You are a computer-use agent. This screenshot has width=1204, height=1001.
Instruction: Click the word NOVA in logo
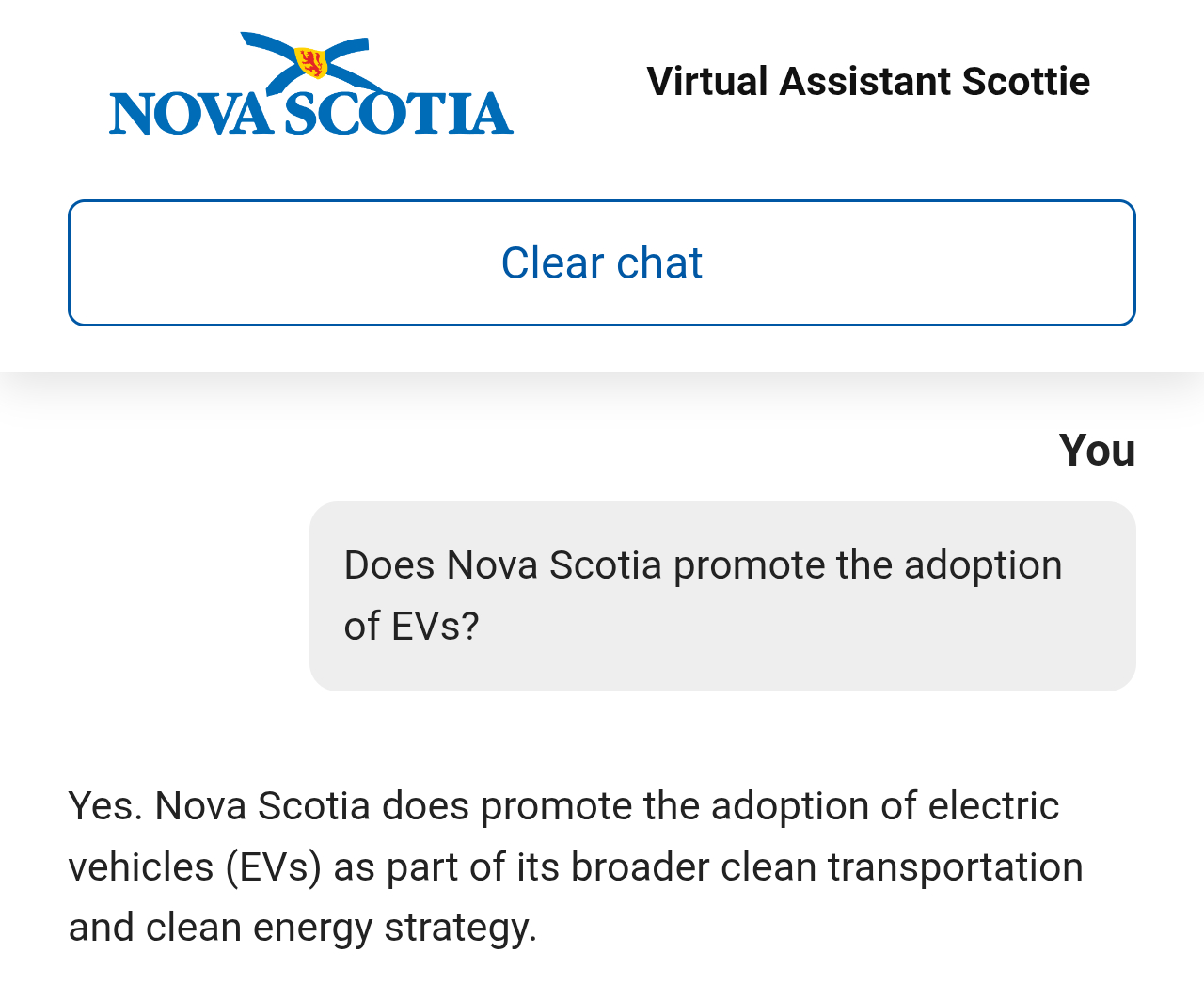coord(190,114)
